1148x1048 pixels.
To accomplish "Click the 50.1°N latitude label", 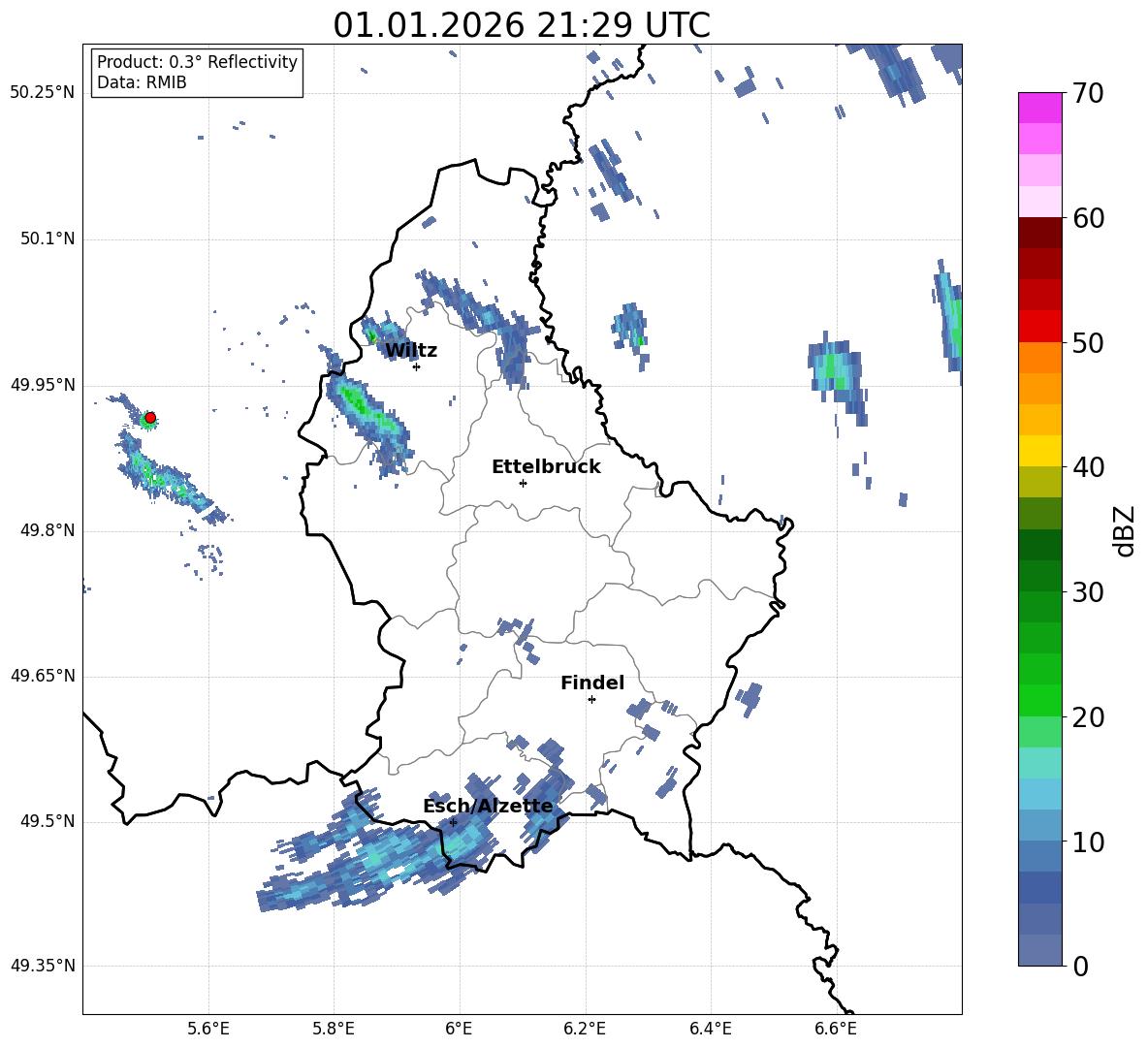I will coord(48,239).
